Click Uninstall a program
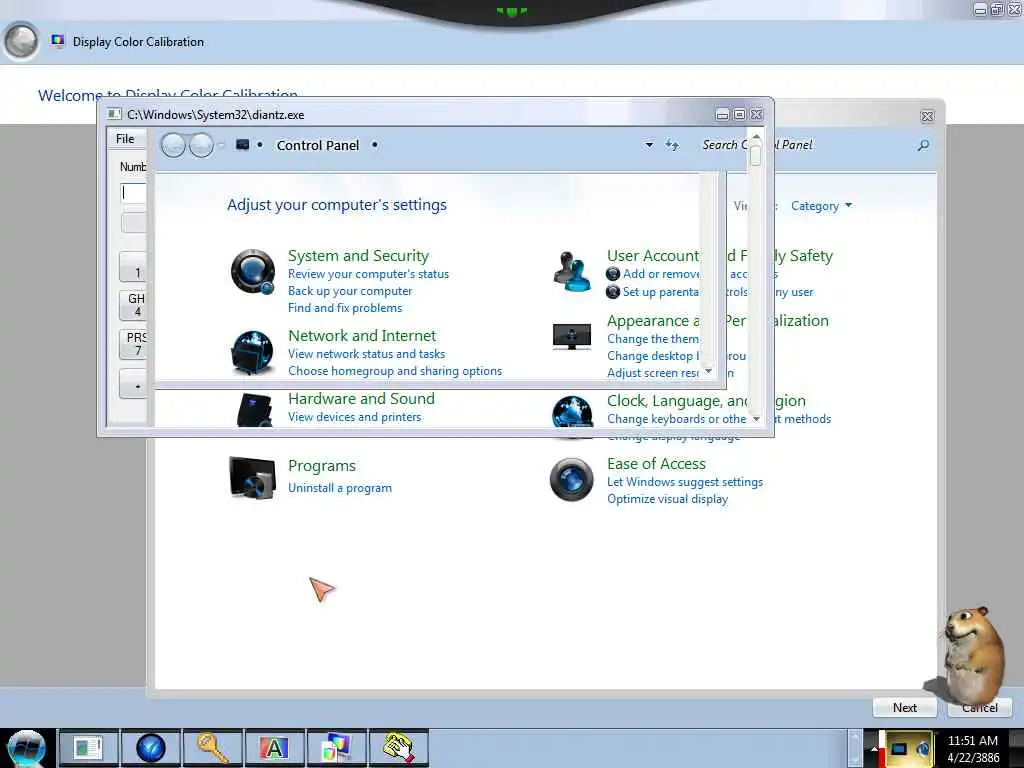 pyautogui.click(x=340, y=488)
